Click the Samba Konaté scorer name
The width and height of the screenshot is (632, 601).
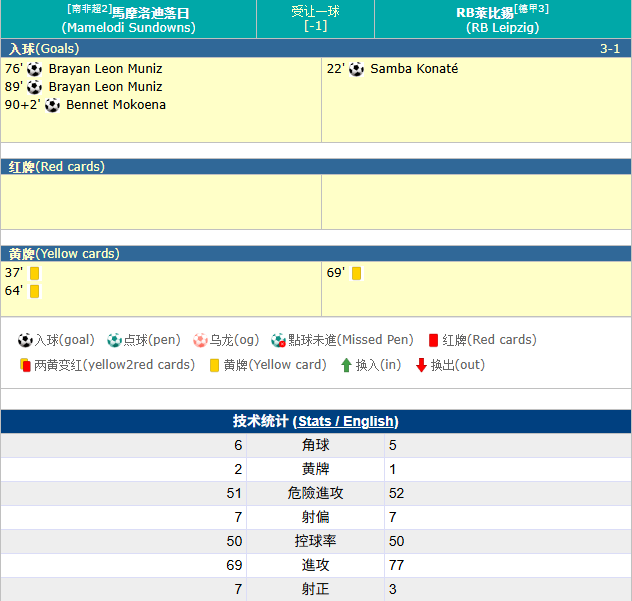pyautogui.click(x=414, y=69)
